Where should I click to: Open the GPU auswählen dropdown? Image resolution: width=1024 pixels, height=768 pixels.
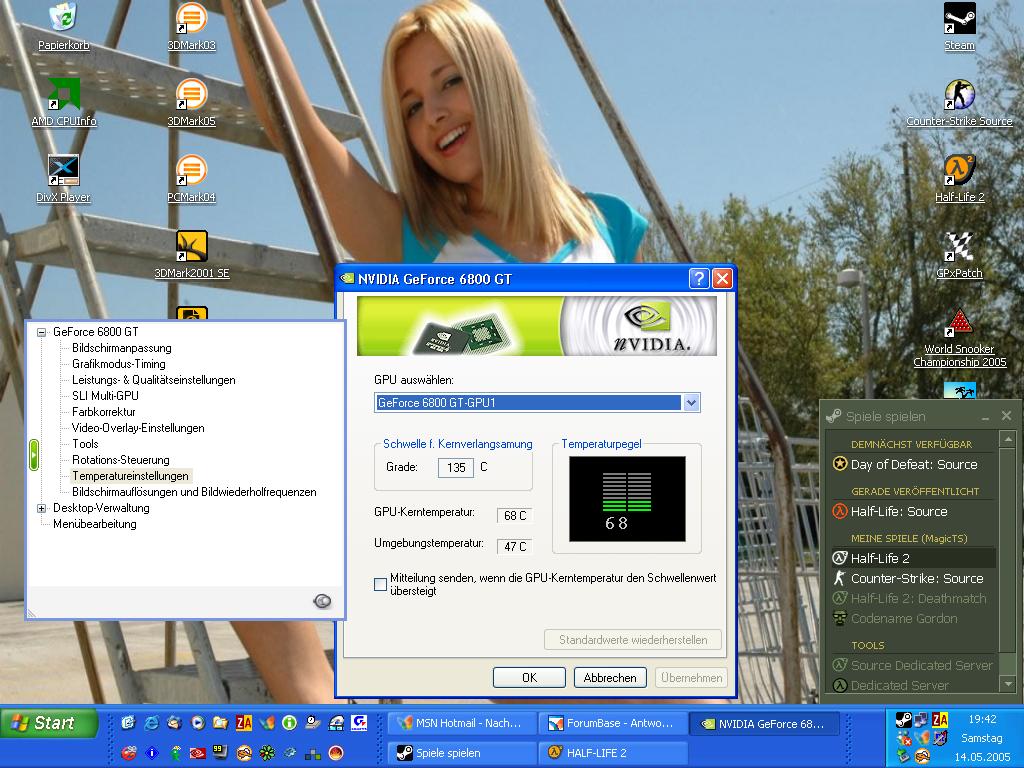(x=692, y=403)
